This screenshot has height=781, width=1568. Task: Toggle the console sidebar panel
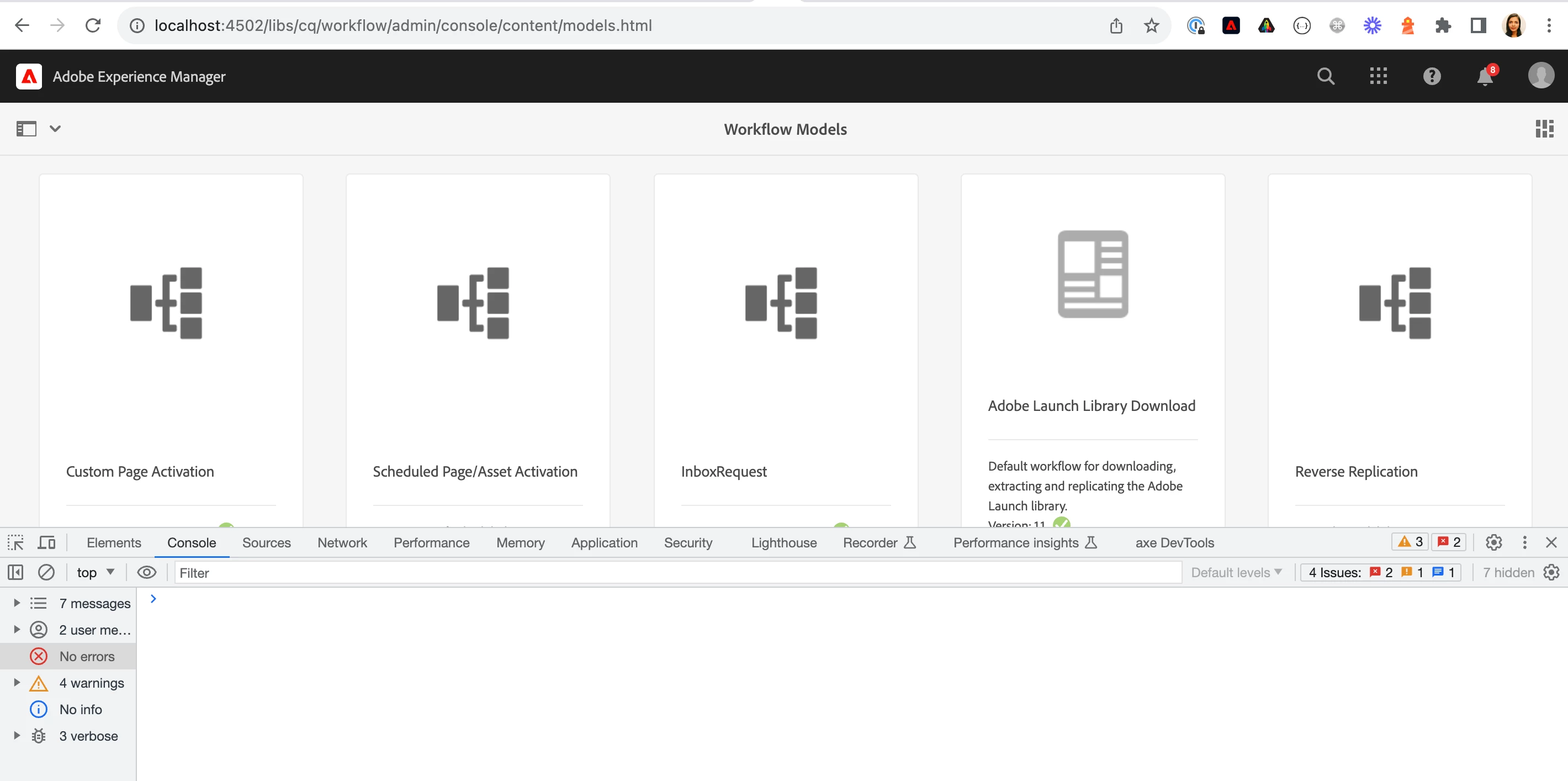[x=16, y=572]
